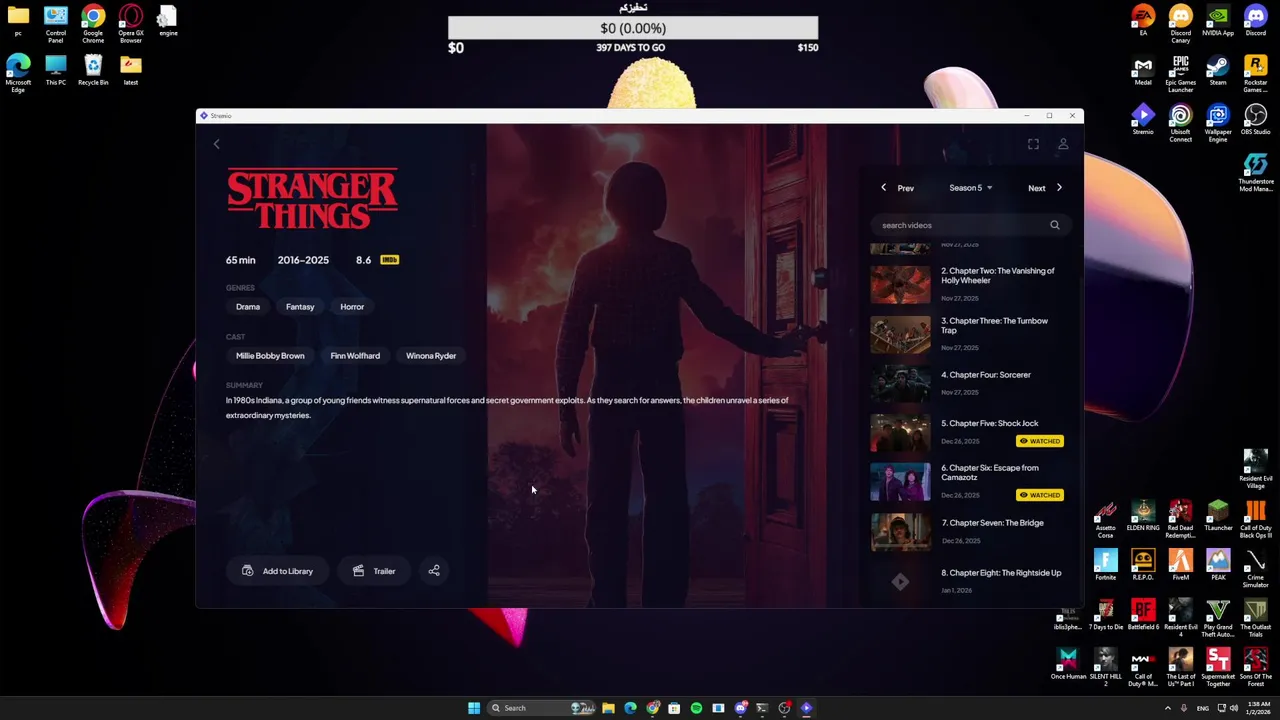The image size is (1280, 720).
Task: Open Ubisoft Connect desktop shortcut
Action: [x=1180, y=123]
